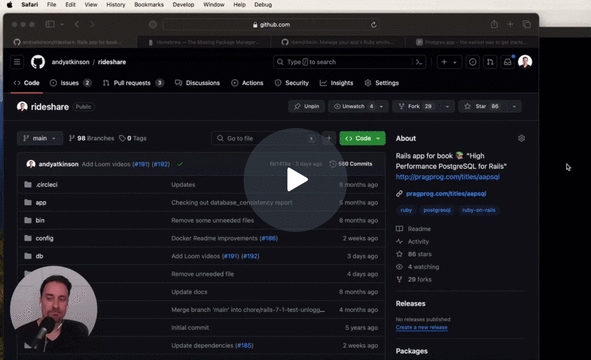The height and width of the screenshot is (360, 591).
Task: Expand the create new dropdown caret
Action: (x=455, y=62)
